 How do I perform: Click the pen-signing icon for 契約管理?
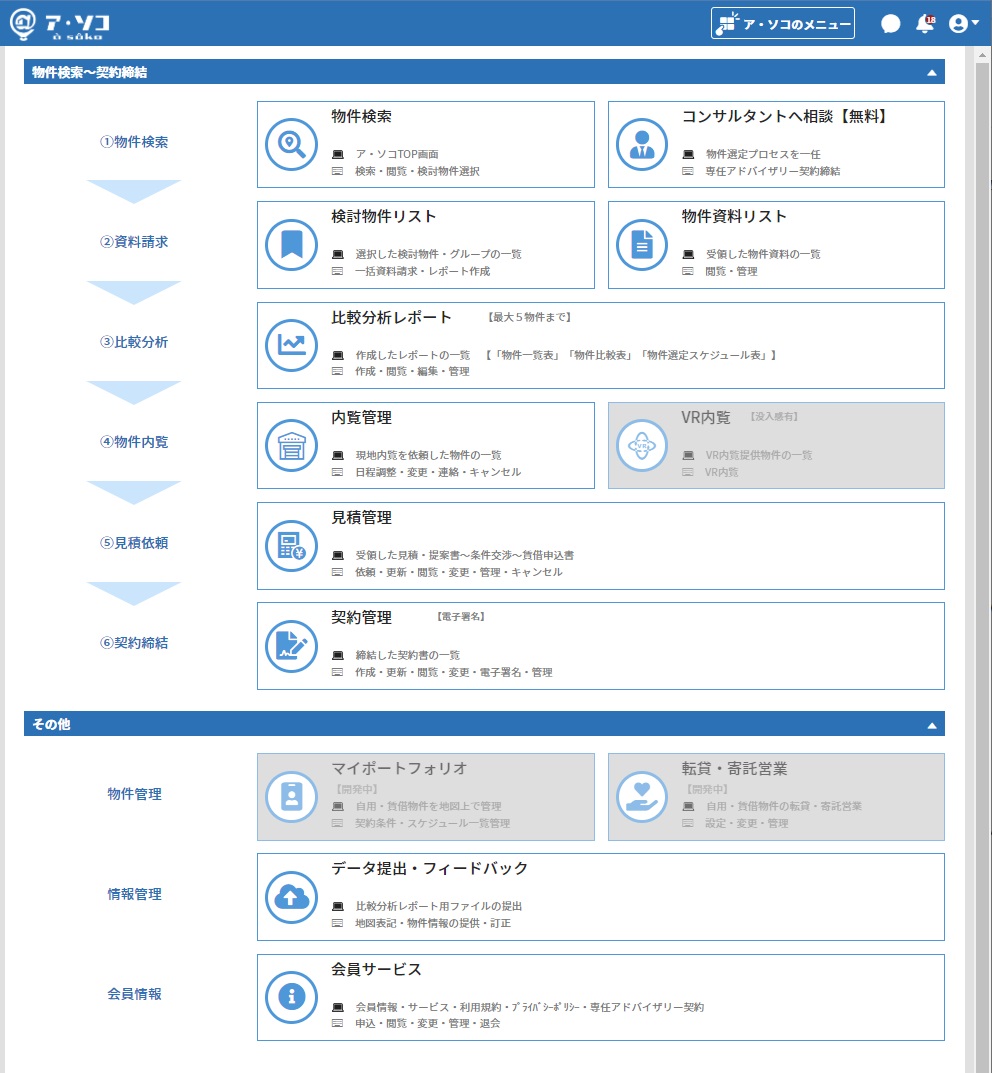[291, 646]
